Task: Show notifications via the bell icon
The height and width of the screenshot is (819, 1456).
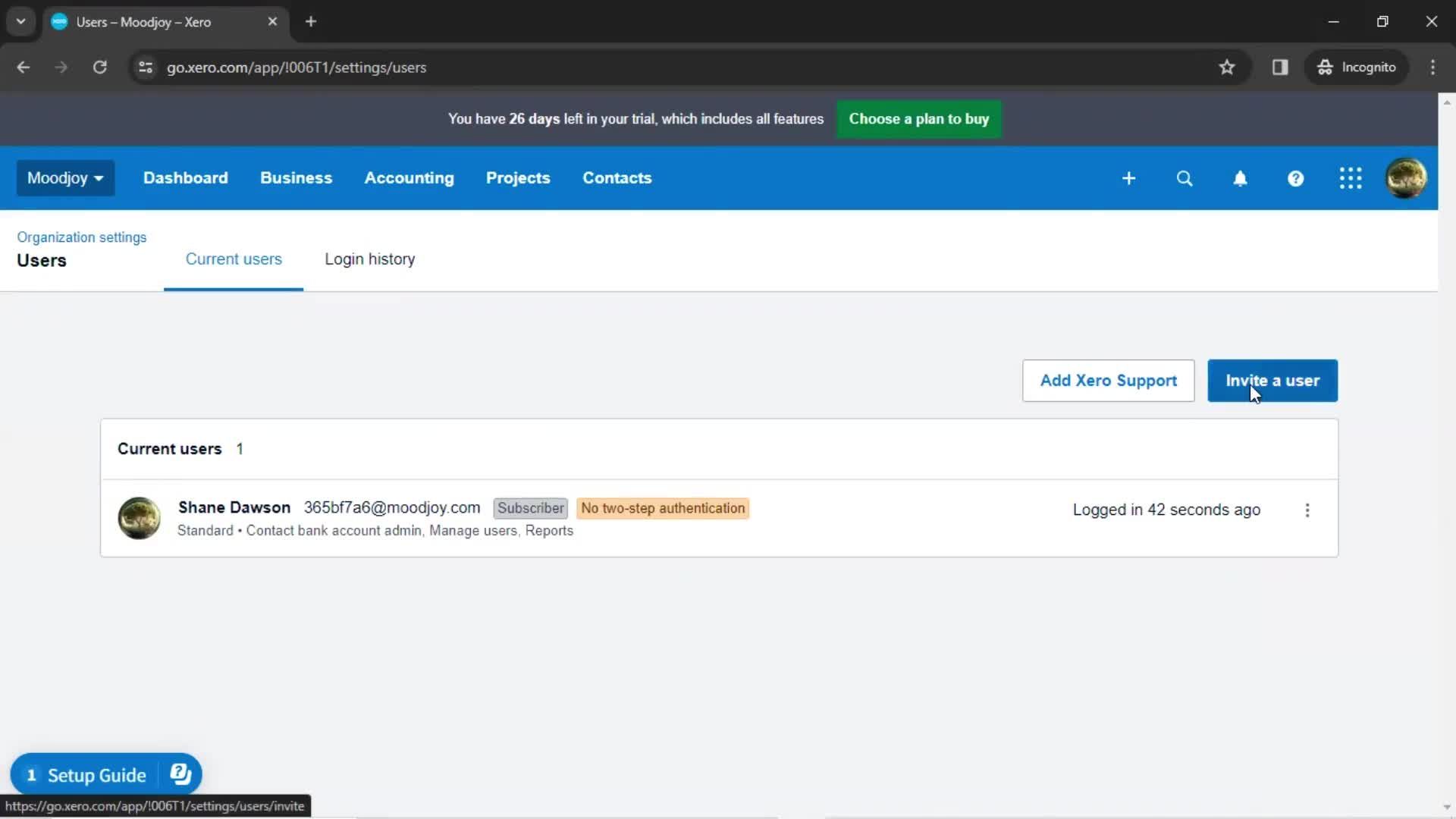Action: tap(1240, 178)
